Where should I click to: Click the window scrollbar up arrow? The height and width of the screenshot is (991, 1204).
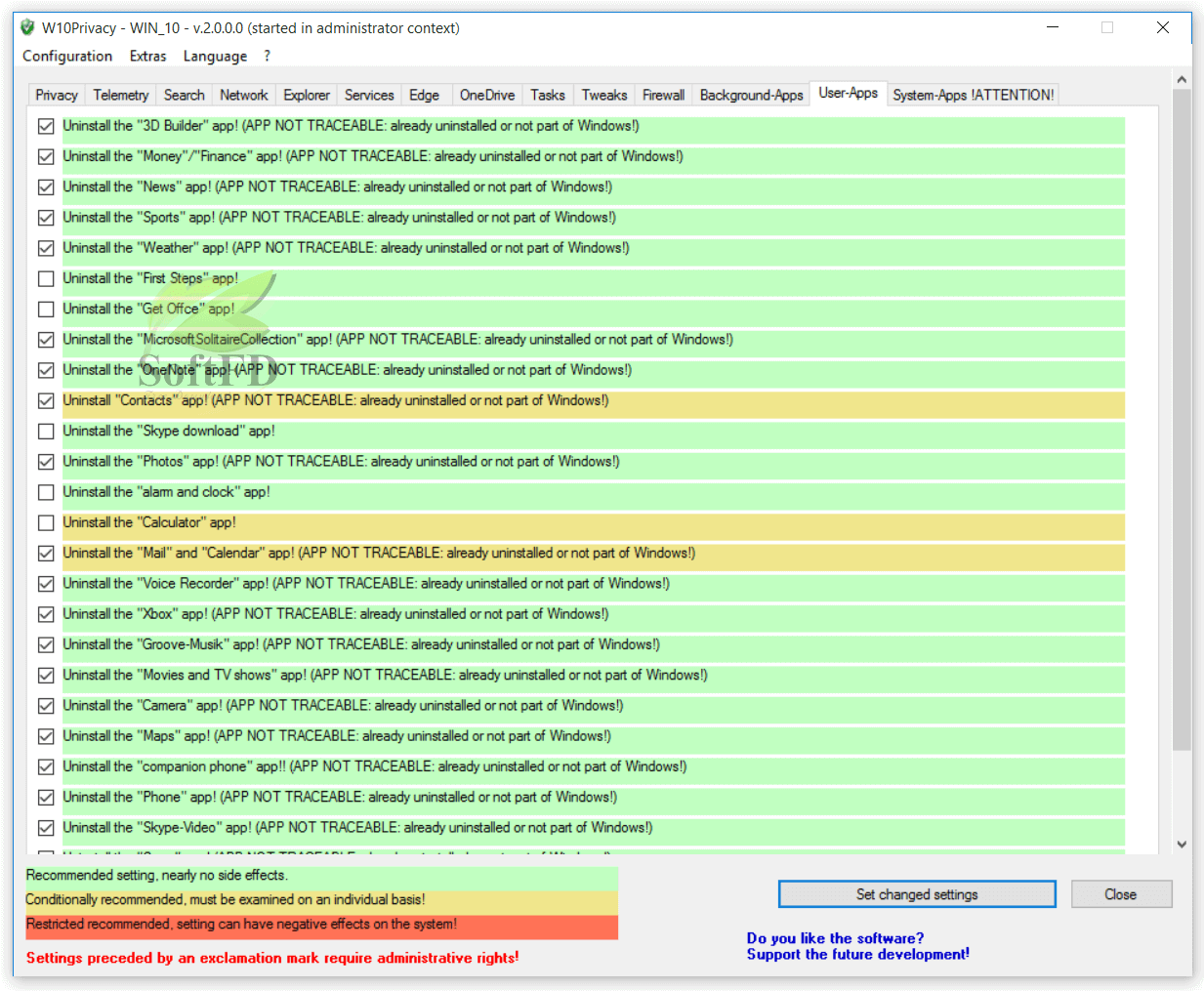tap(1182, 79)
